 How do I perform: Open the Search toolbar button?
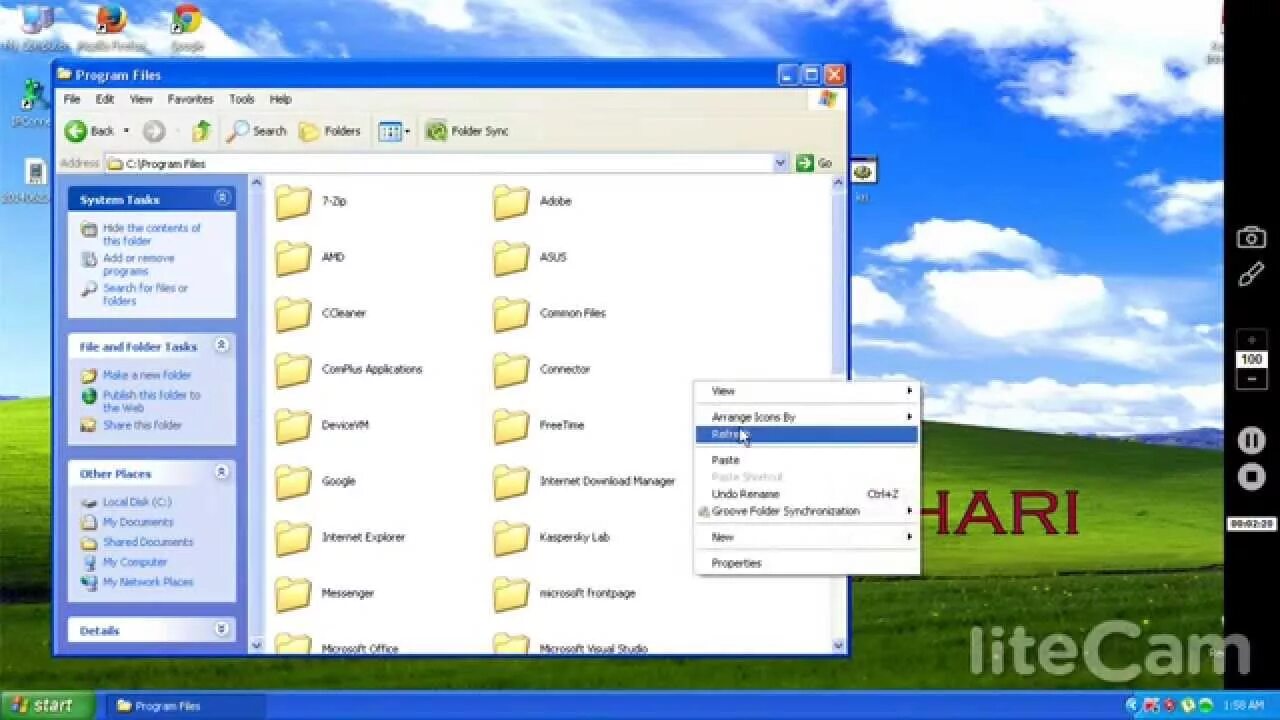[x=257, y=131]
